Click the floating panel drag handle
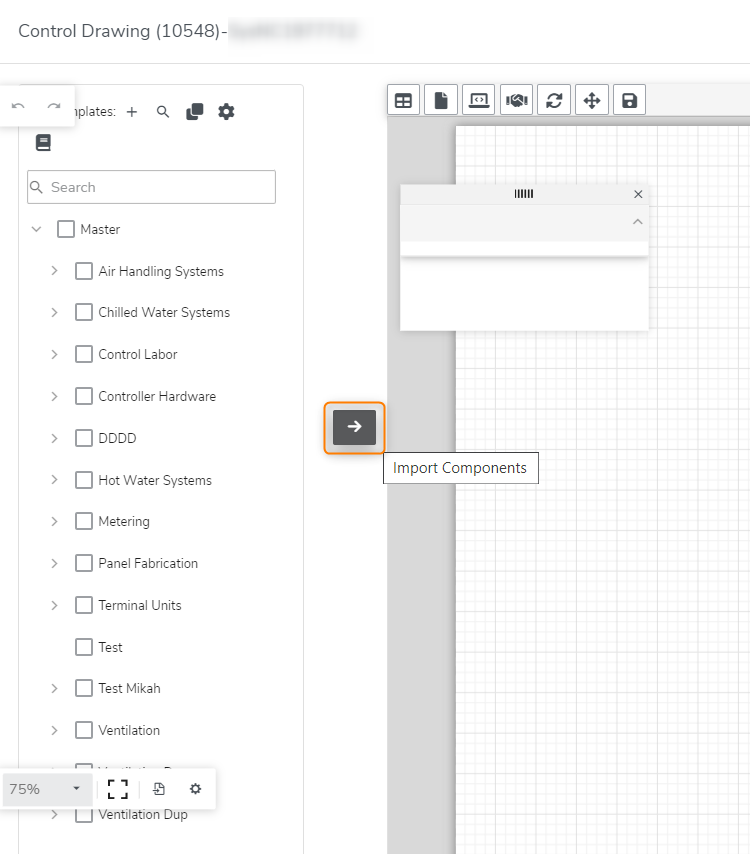The width and height of the screenshot is (750, 854). pos(524,194)
